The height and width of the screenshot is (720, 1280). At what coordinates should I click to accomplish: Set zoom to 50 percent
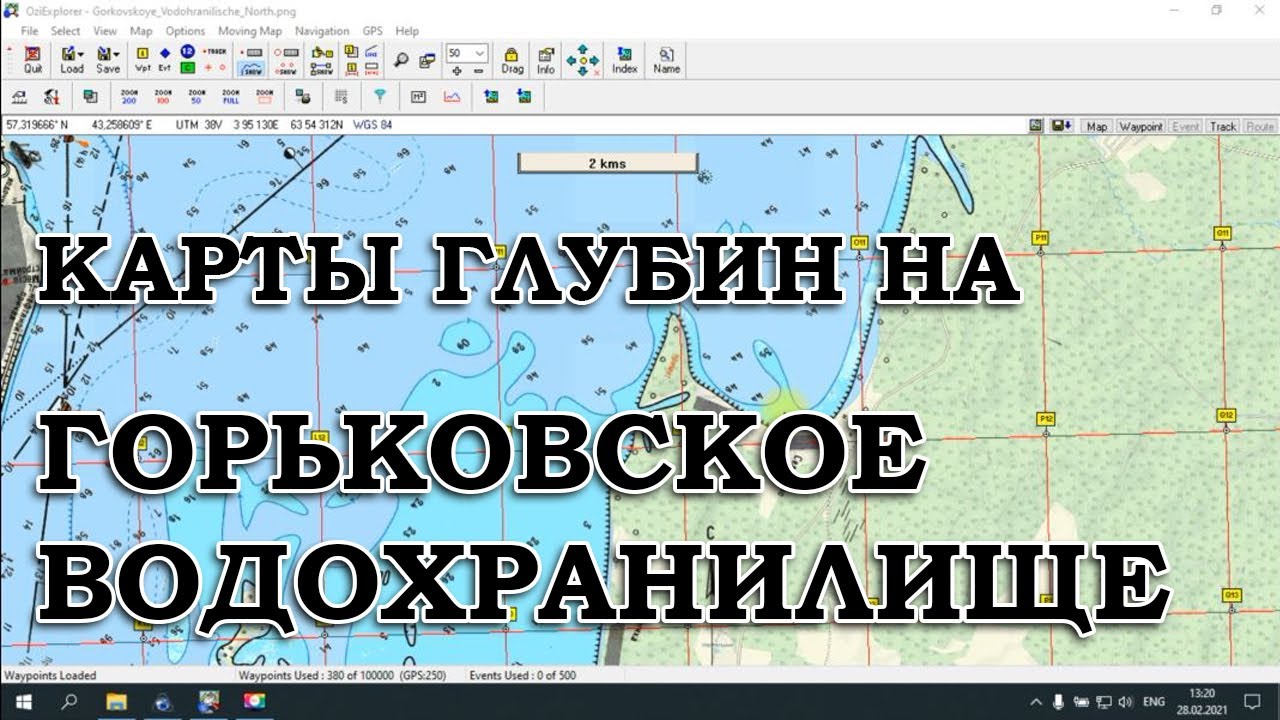tap(196, 97)
